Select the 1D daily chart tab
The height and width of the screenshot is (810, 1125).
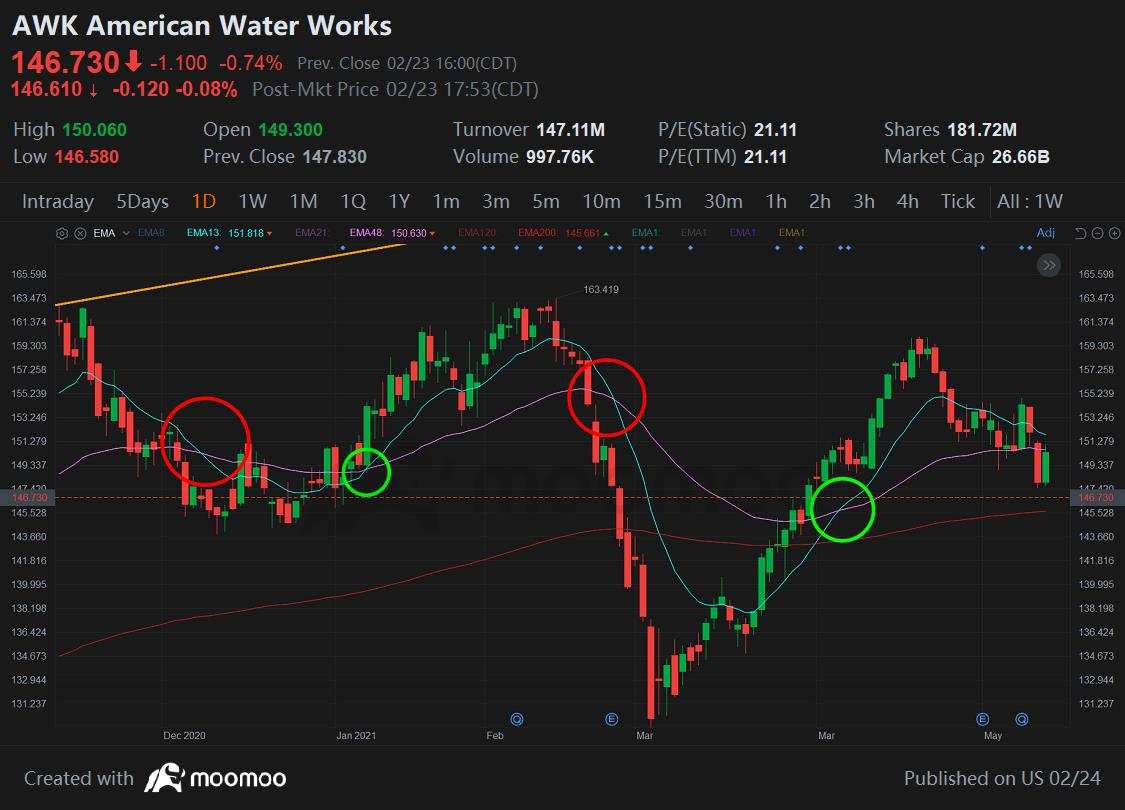(x=204, y=202)
